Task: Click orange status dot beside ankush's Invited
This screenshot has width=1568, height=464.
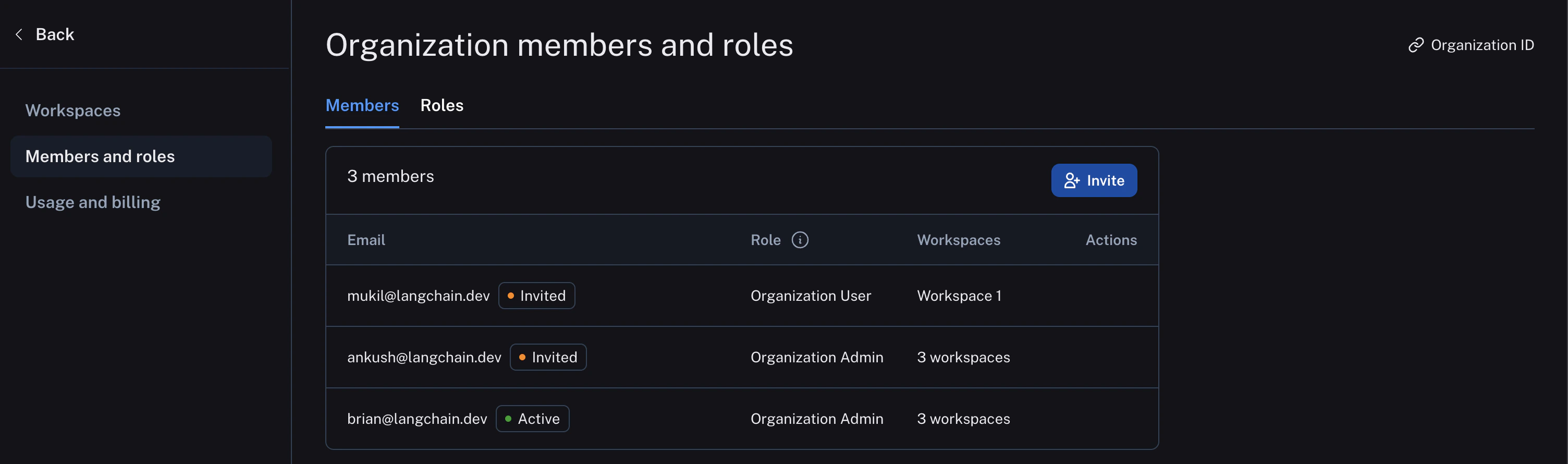Action: [x=522, y=358]
